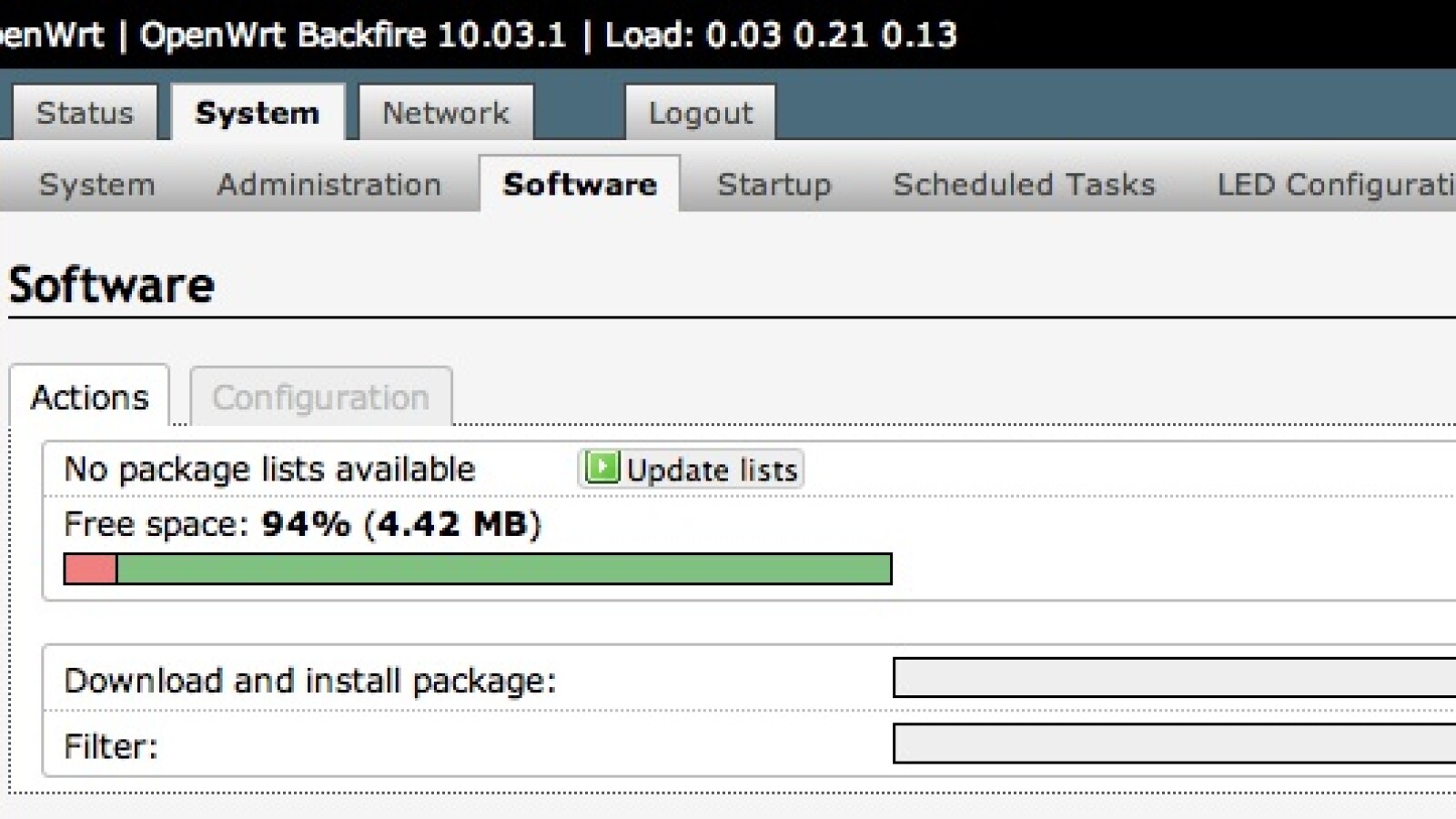Click into the Filter text field
The height and width of the screenshot is (819, 1456).
(1174, 743)
